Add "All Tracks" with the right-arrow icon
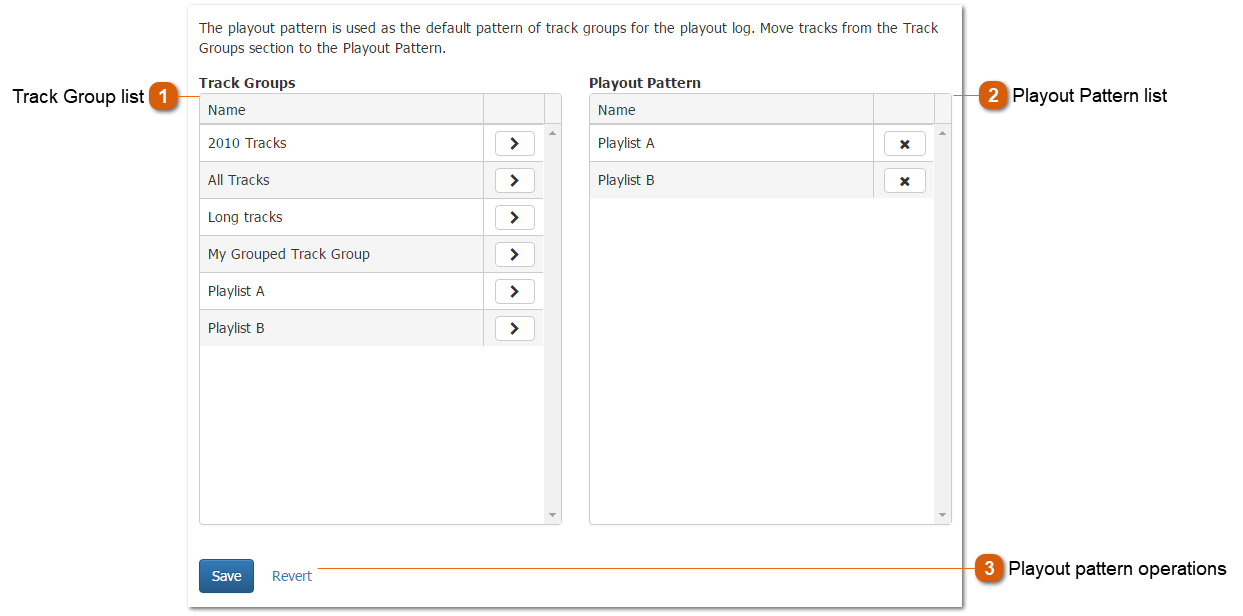 [514, 180]
